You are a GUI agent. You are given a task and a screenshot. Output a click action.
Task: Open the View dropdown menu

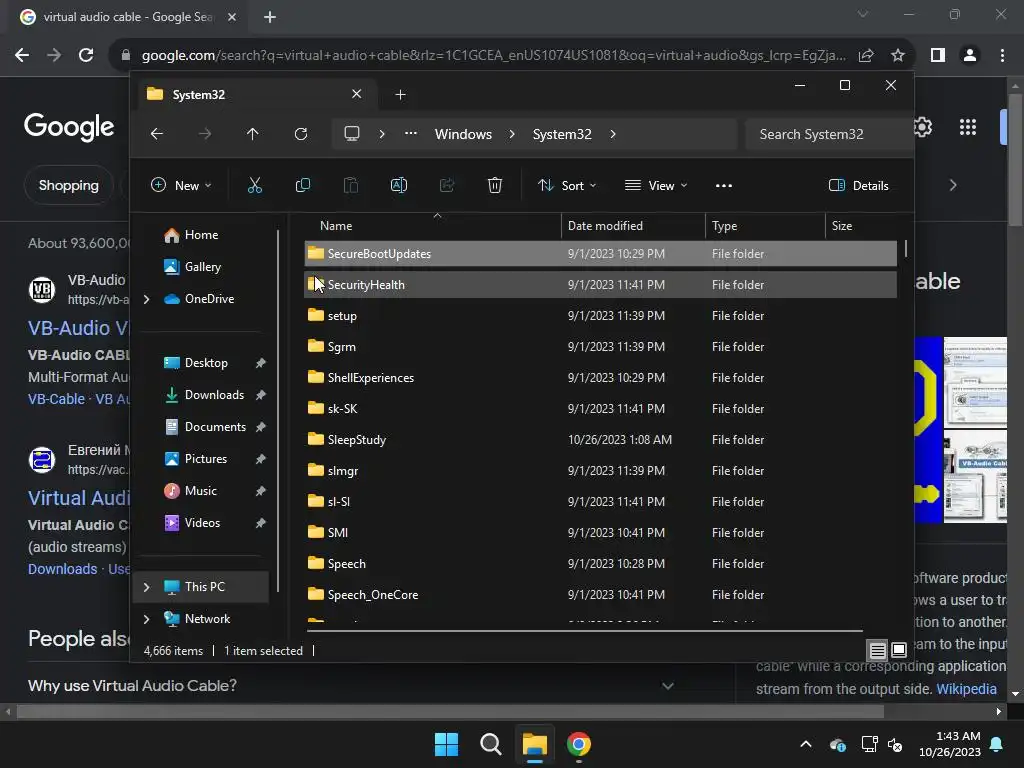coord(656,185)
